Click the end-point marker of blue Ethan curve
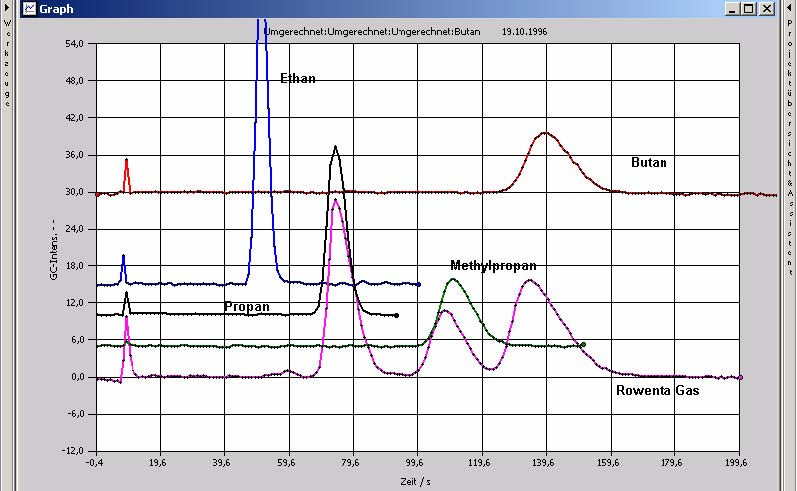The image size is (797, 491). [418, 285]
